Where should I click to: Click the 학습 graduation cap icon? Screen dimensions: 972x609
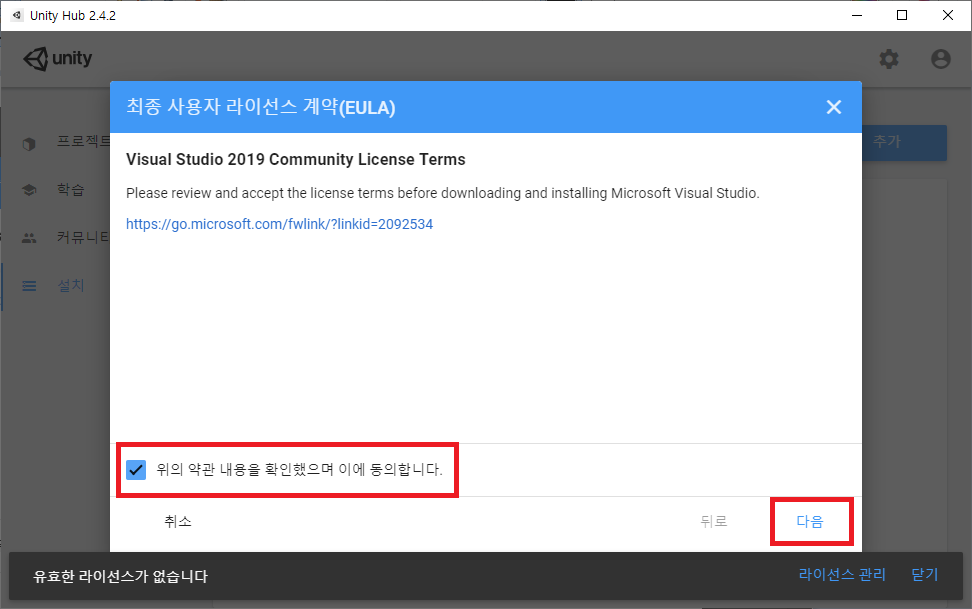click(x=29, y=190)
